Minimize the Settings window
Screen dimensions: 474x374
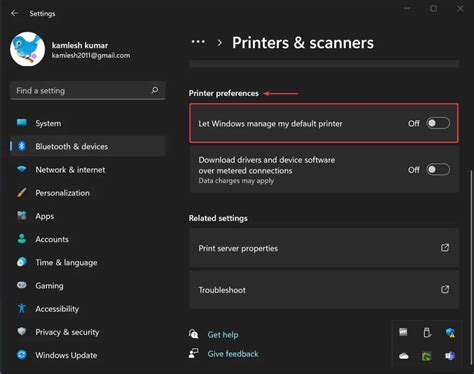[407, 8]
